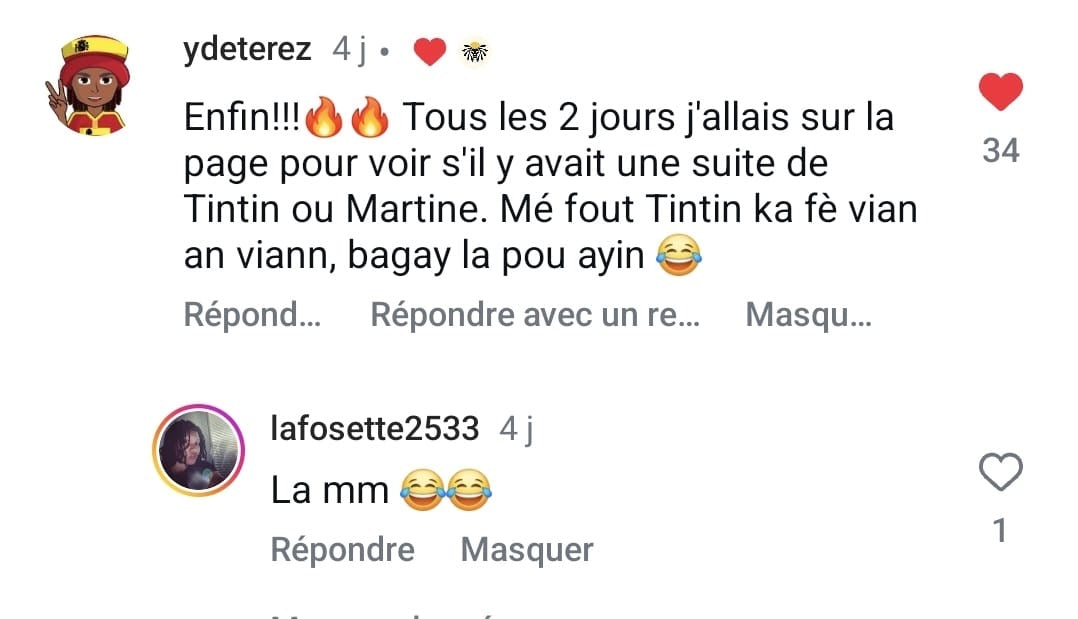The width and height of the screenshot is (1078, 619).
Task: Click the tiny spider avatar next to heart badge
Action: click(x=475, y=52)
